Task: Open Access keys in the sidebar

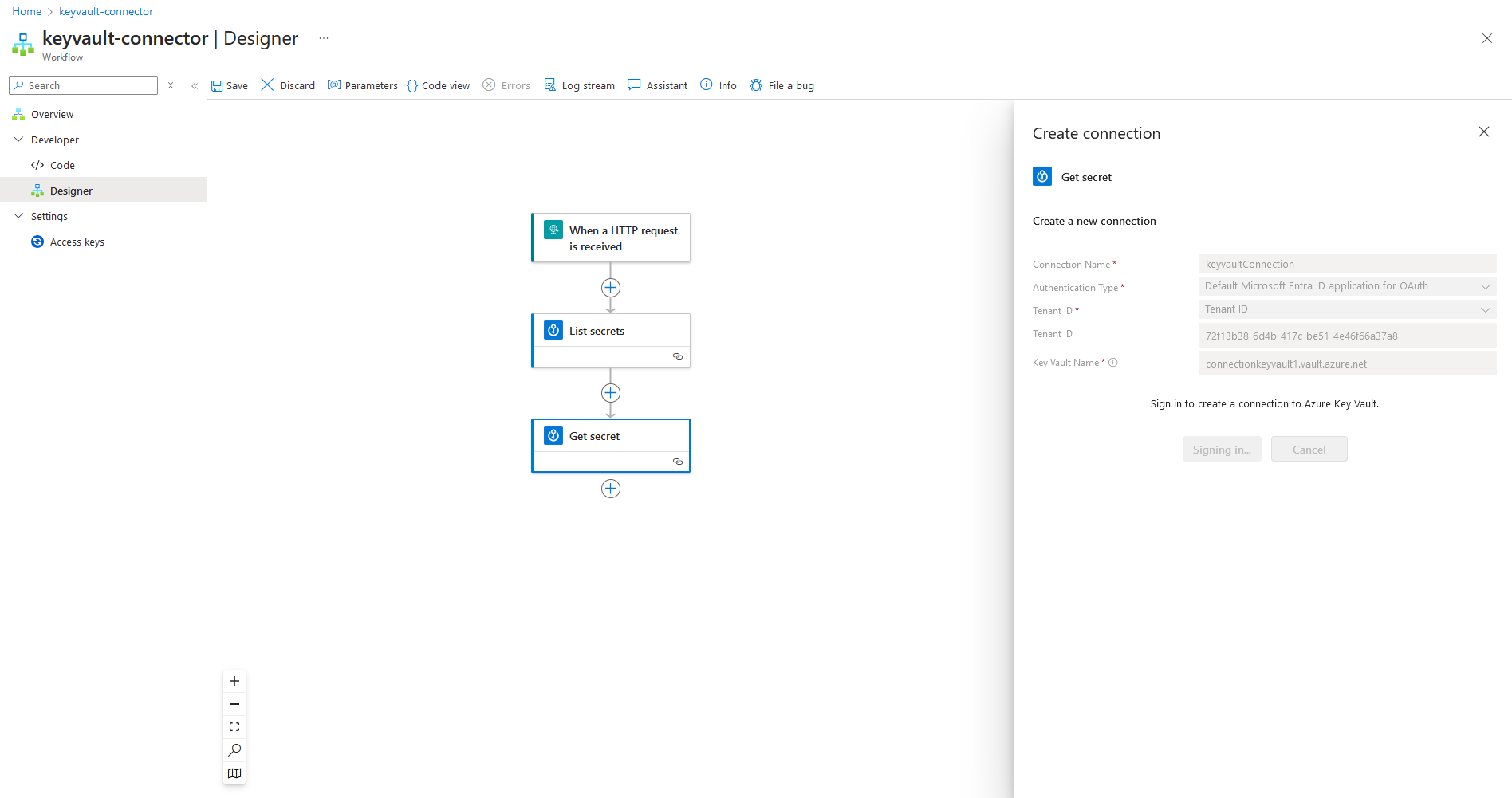Action: [x=77, y=242]
